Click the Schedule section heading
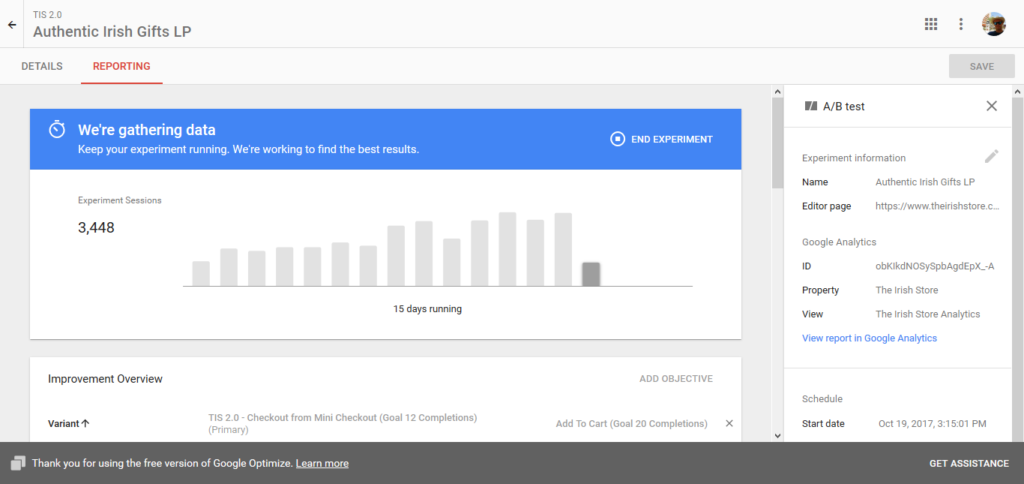The width and height of the screenshot is (1024, 484). point(822,398)
